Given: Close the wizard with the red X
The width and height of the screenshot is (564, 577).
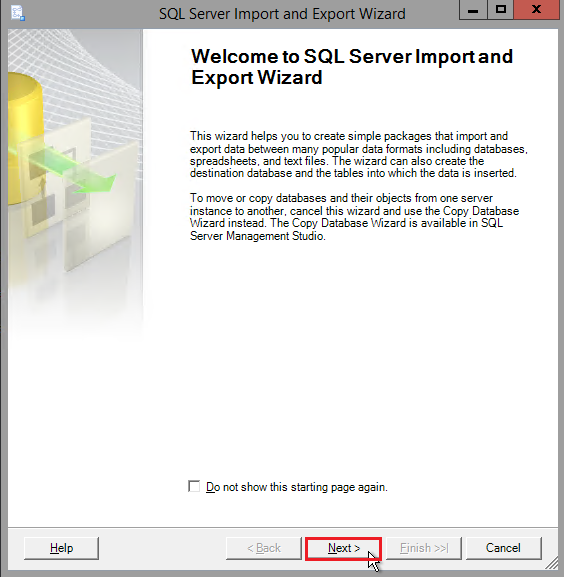Looking at the screenshot, I should pyautogui.click(x=536, y=10).
